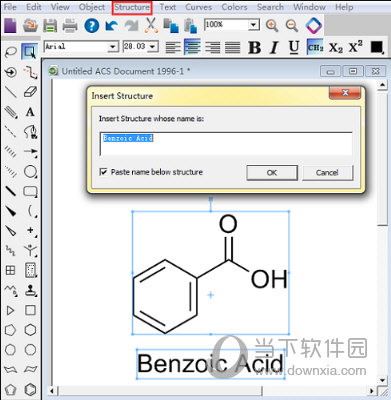The height and width of the screenshot is (400, 391).
Task: Select the arrow tool
Action: 30,151
